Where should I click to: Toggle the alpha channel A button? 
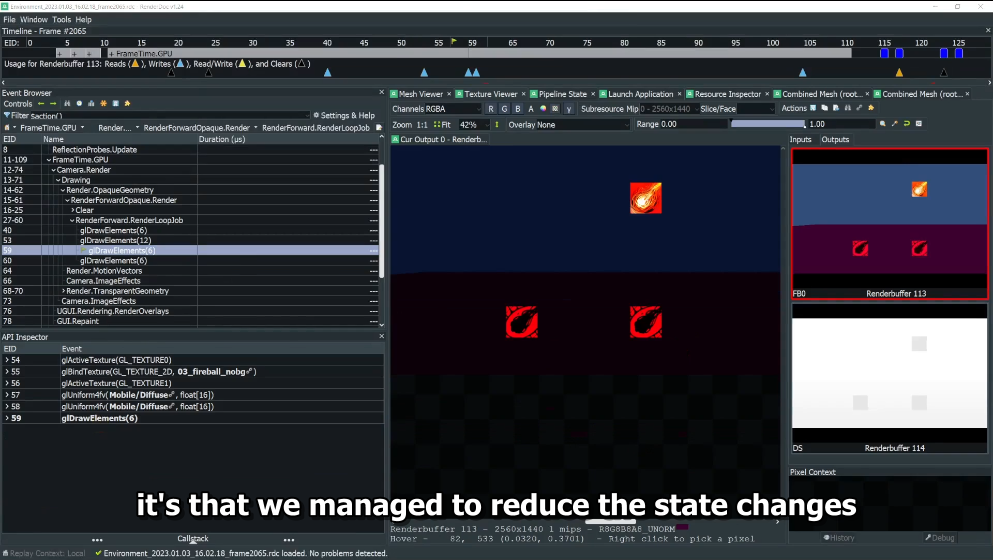tap(530, 108)
